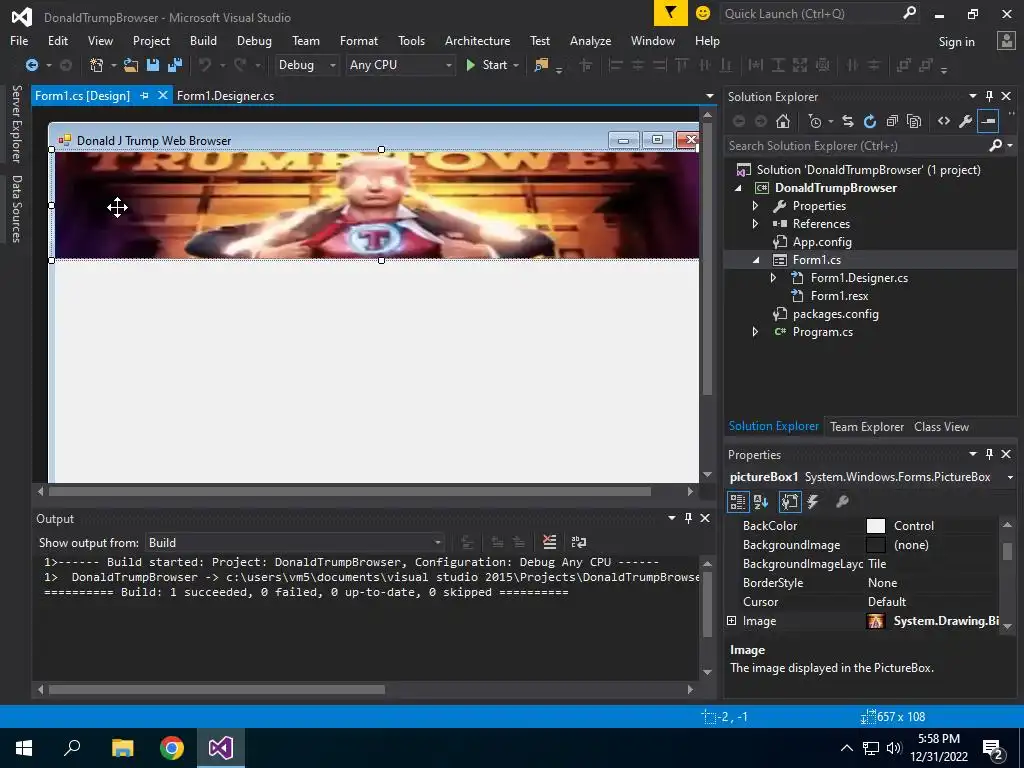
Task: Collapse the Form1.cs node
Action: [x=756, y=260]
